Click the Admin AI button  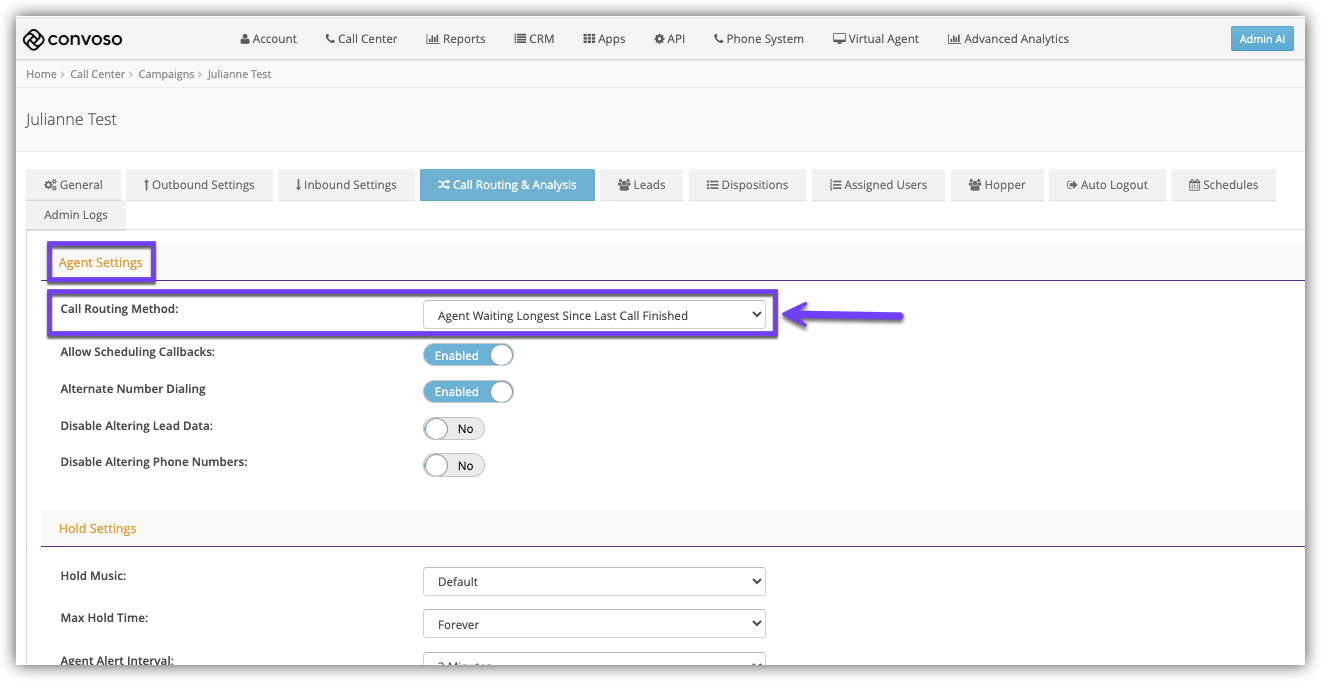pyautogui.click(x=1262, y=39)
